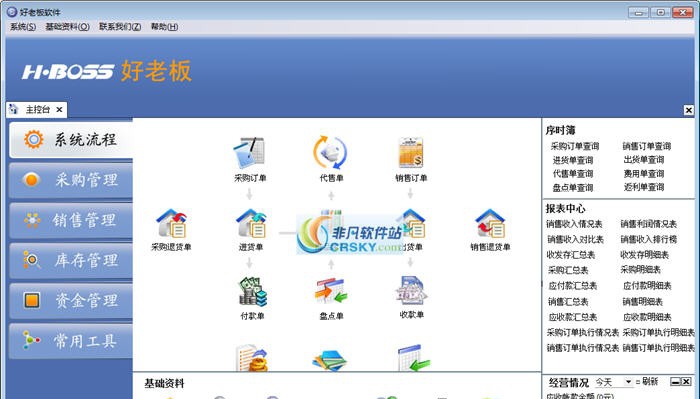Open 进货单查询 link
The height and width of the screenshot is (399, 700).
pos(573,160)
